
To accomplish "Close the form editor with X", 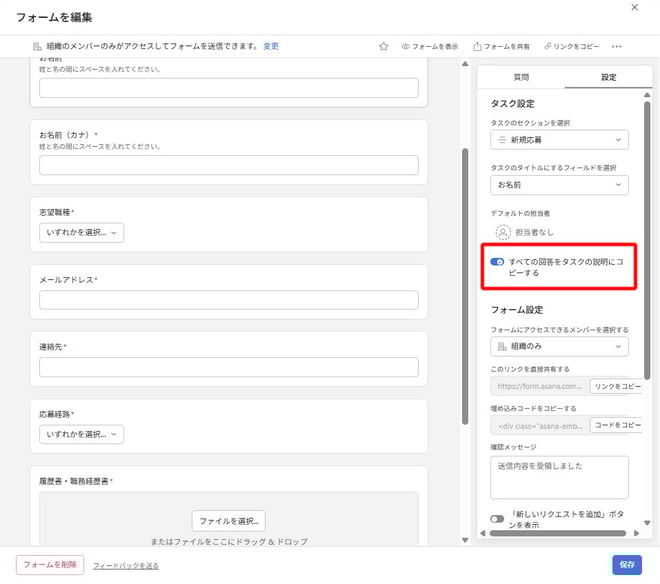I will click(634, 8).
